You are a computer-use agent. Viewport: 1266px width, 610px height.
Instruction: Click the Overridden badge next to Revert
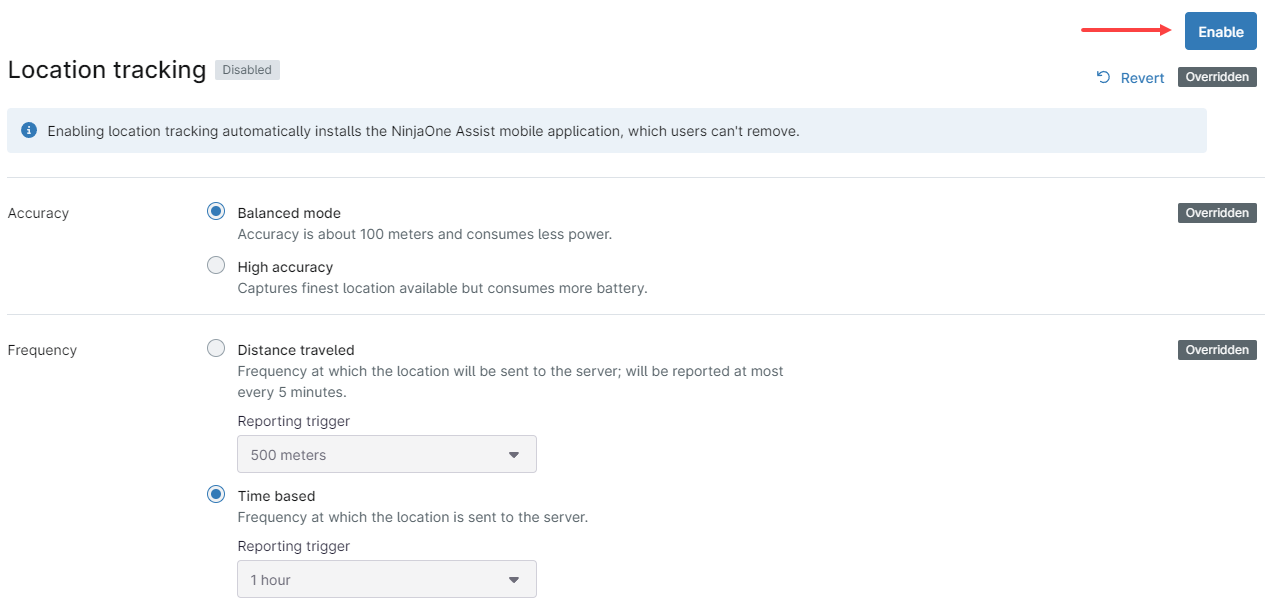pos(1217,76)
